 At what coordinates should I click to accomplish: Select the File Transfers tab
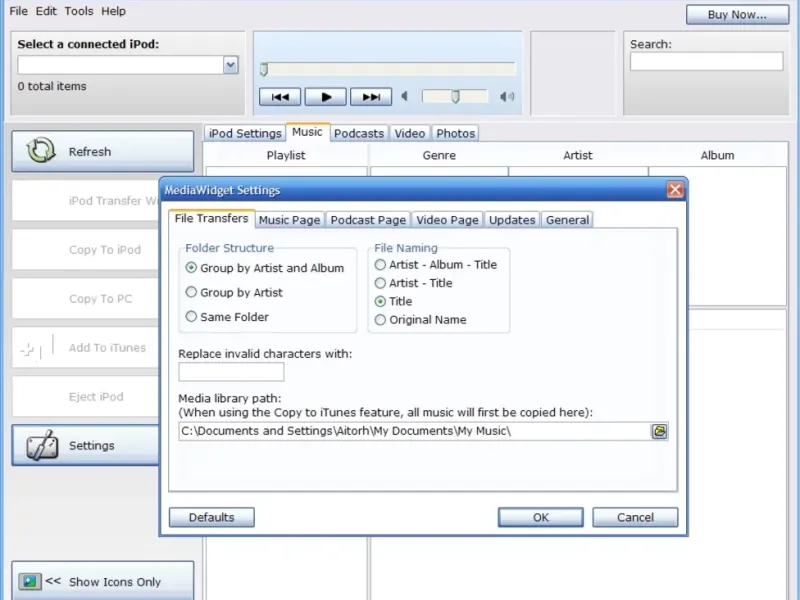211,218
